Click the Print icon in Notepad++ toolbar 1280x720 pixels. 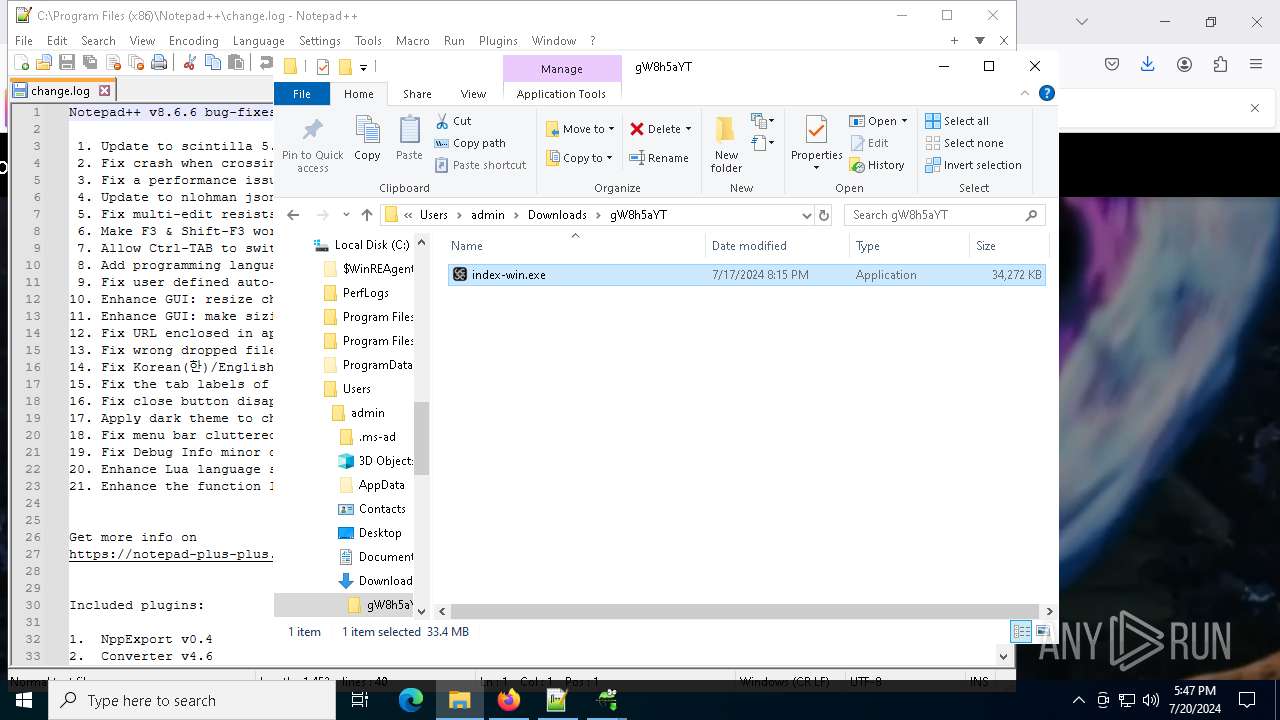[x=159, y=62]
